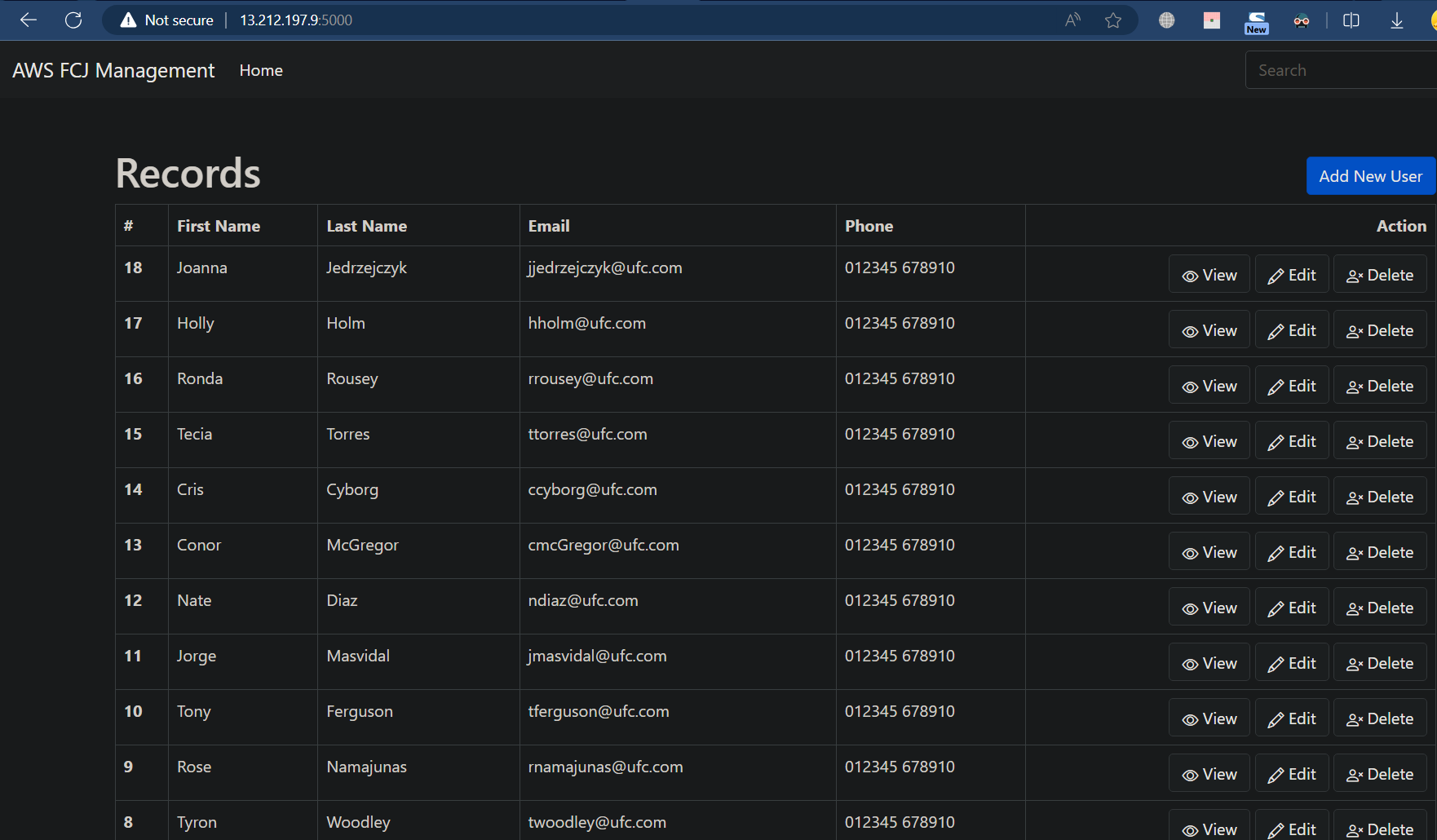
Task: Click the Last Name column header
Action: click(367, 226)
